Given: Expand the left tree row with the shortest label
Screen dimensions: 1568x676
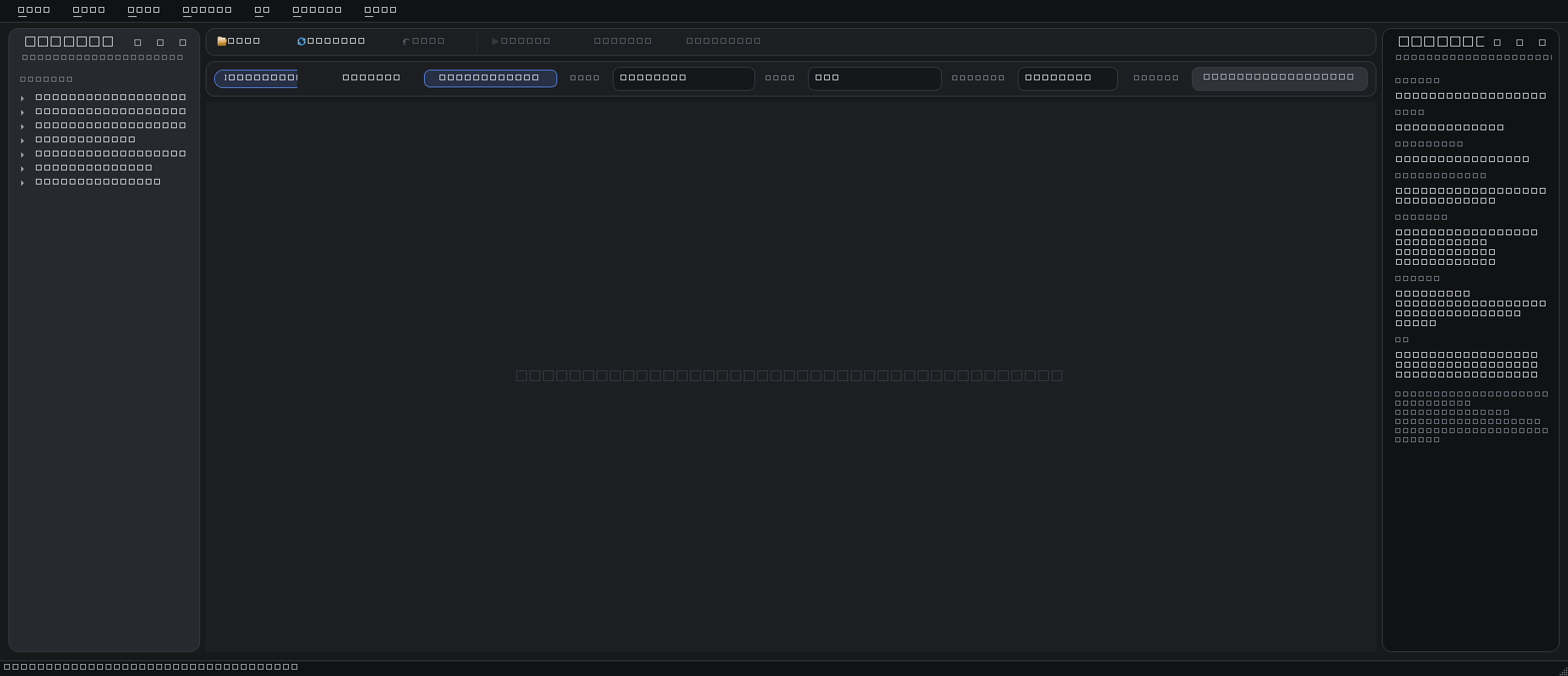Looking at the screenshot, I should click(23, 140).
